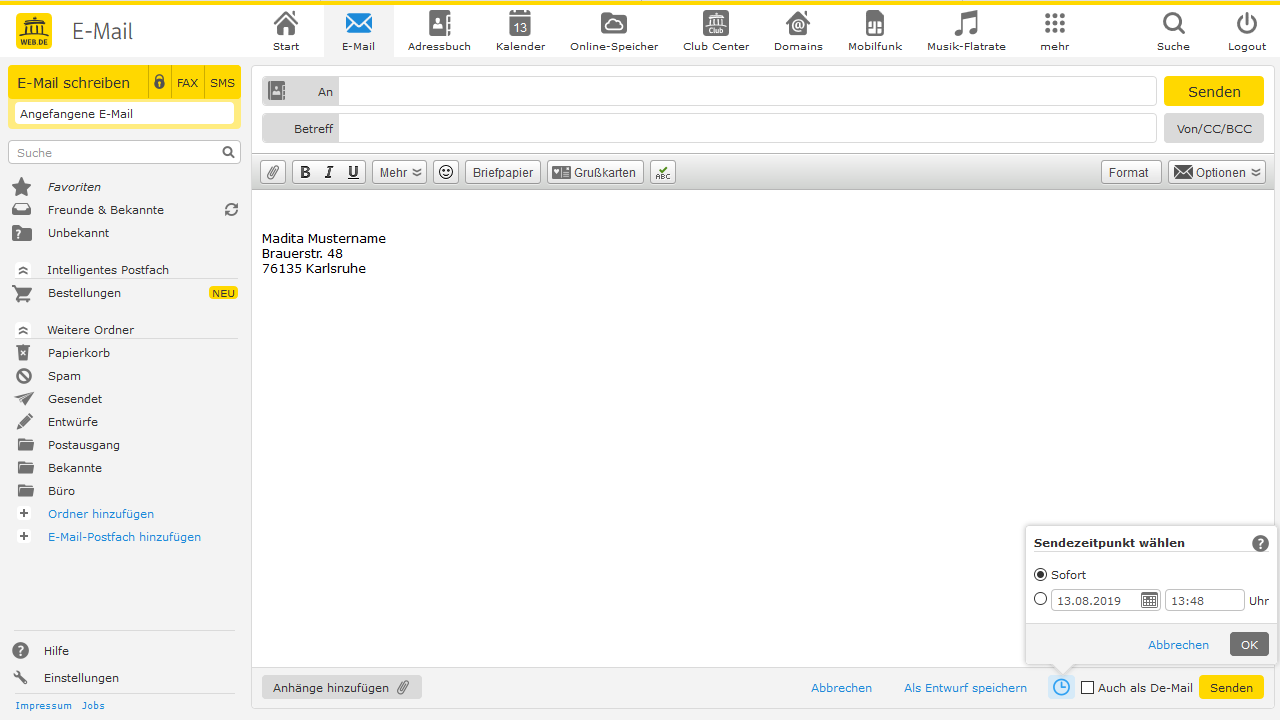Open the Mehr formatting dropdown
Screen dimensions: 1280x720
pos(398,171)
